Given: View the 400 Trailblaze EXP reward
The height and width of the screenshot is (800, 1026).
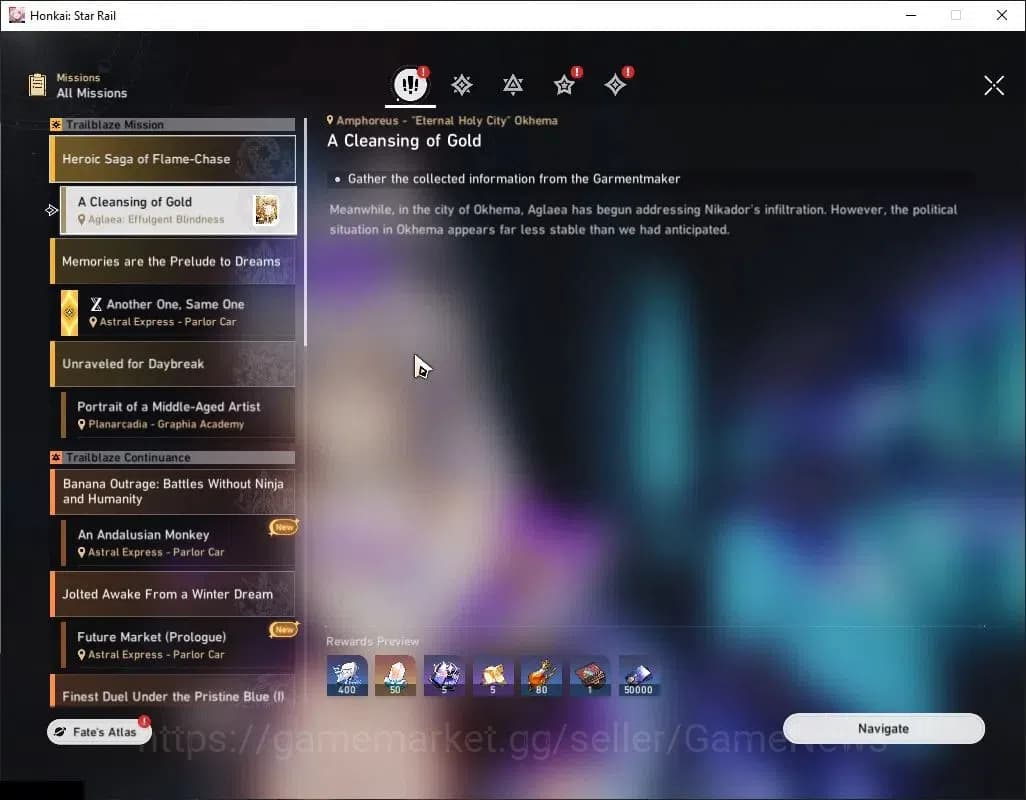Looking at the screenshot, I should click(x=347, y=676).
